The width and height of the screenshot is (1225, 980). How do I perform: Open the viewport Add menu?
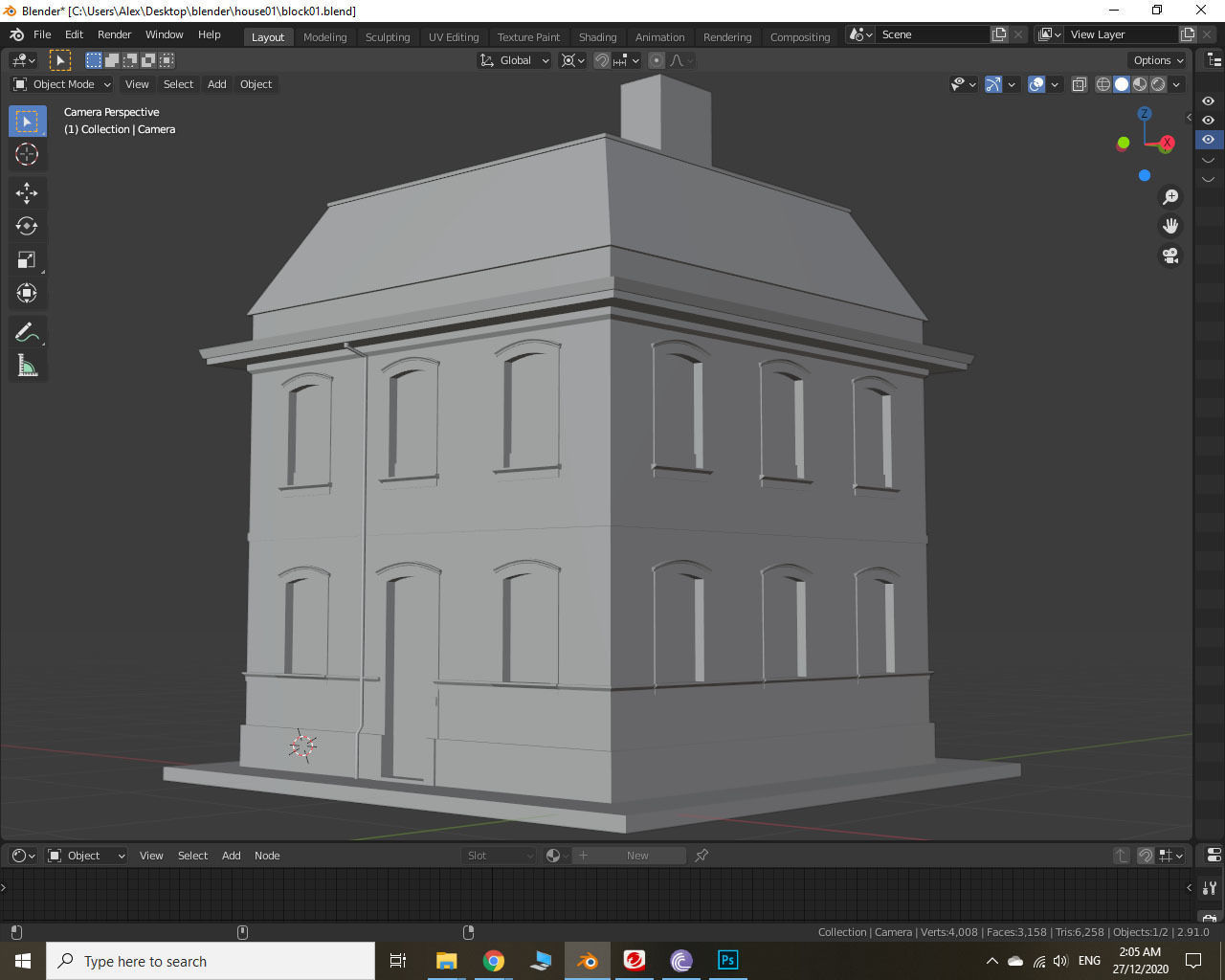coord(217,84)
